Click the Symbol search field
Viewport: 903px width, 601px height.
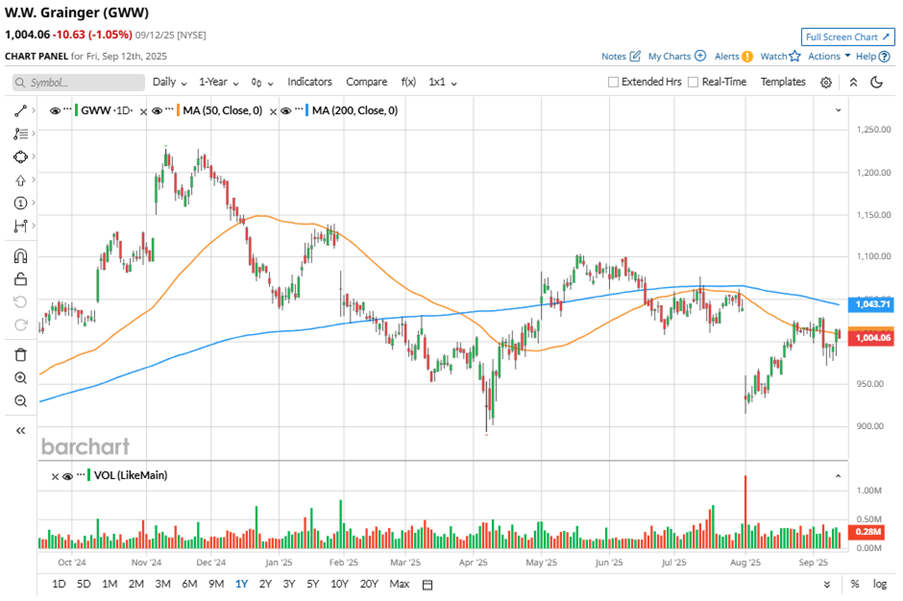[78, 82]
